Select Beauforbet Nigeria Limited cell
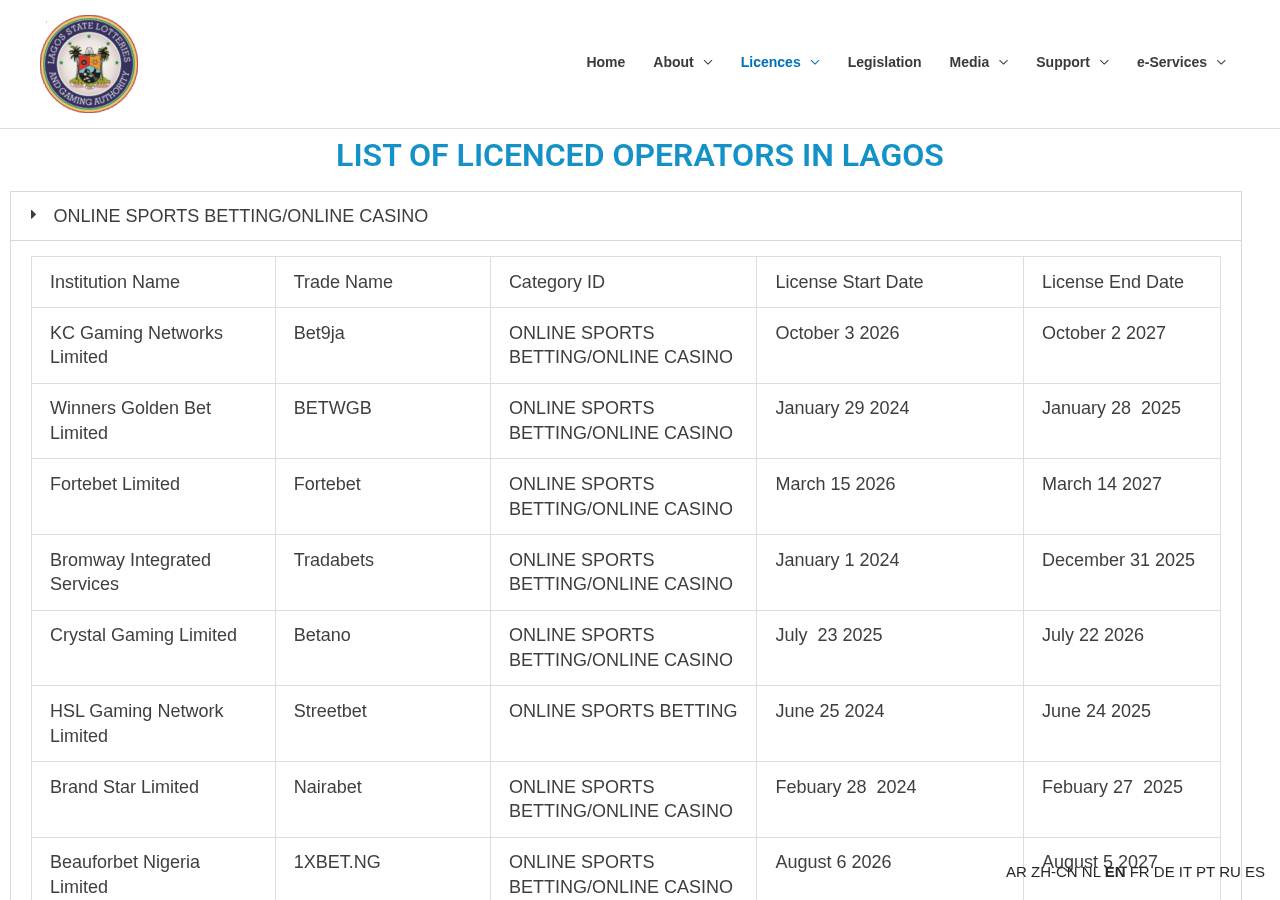Image resolution: width=1280 pixels, height=900 pixels. (153, 869)
